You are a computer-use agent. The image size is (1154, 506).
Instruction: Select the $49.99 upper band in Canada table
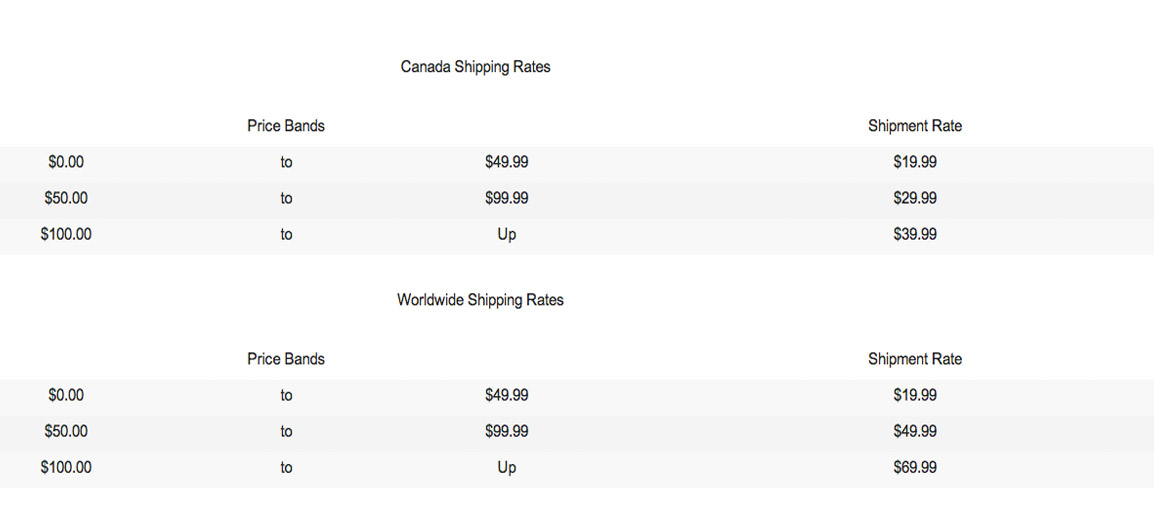pos(506,162)
